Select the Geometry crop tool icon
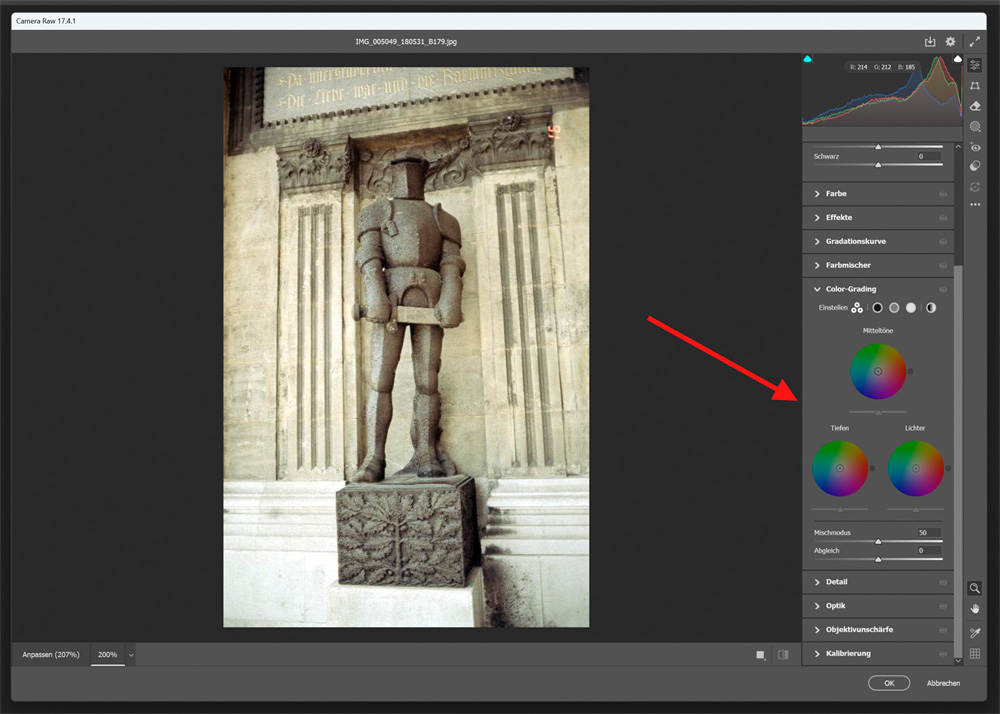1000x714 pixels. pos(974,85)
